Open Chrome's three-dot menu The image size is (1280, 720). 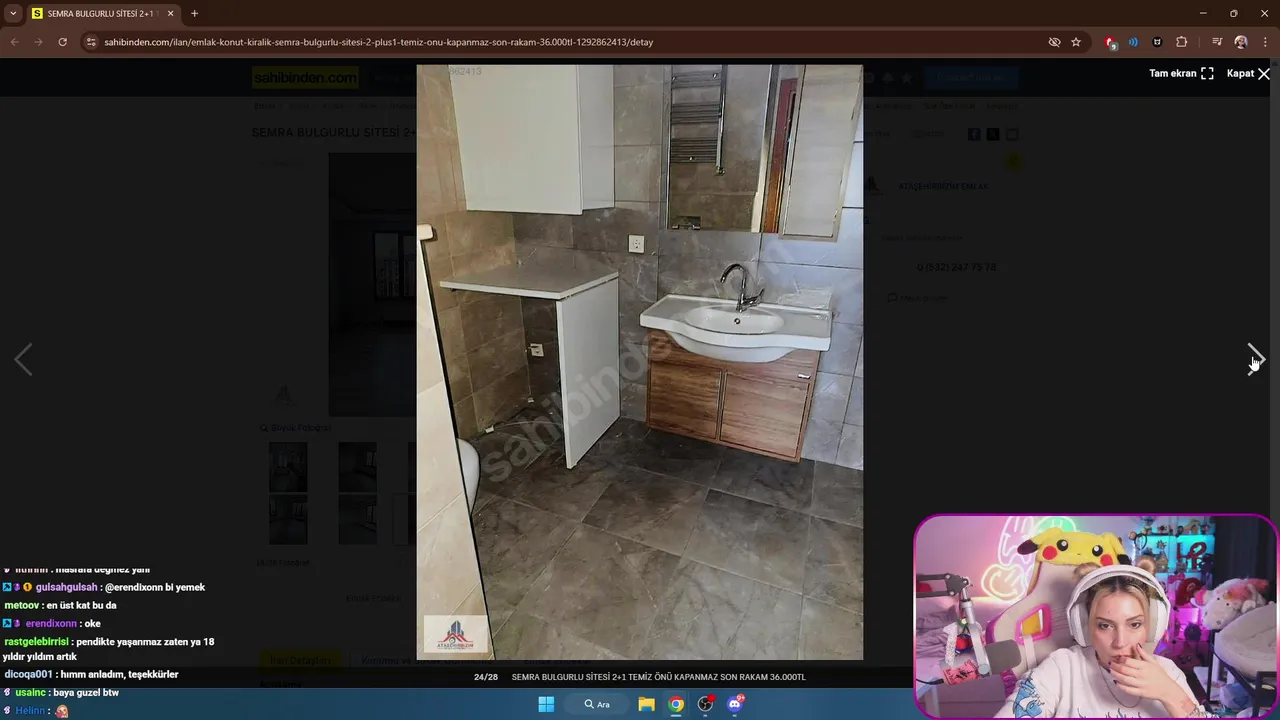point(1265,42)
